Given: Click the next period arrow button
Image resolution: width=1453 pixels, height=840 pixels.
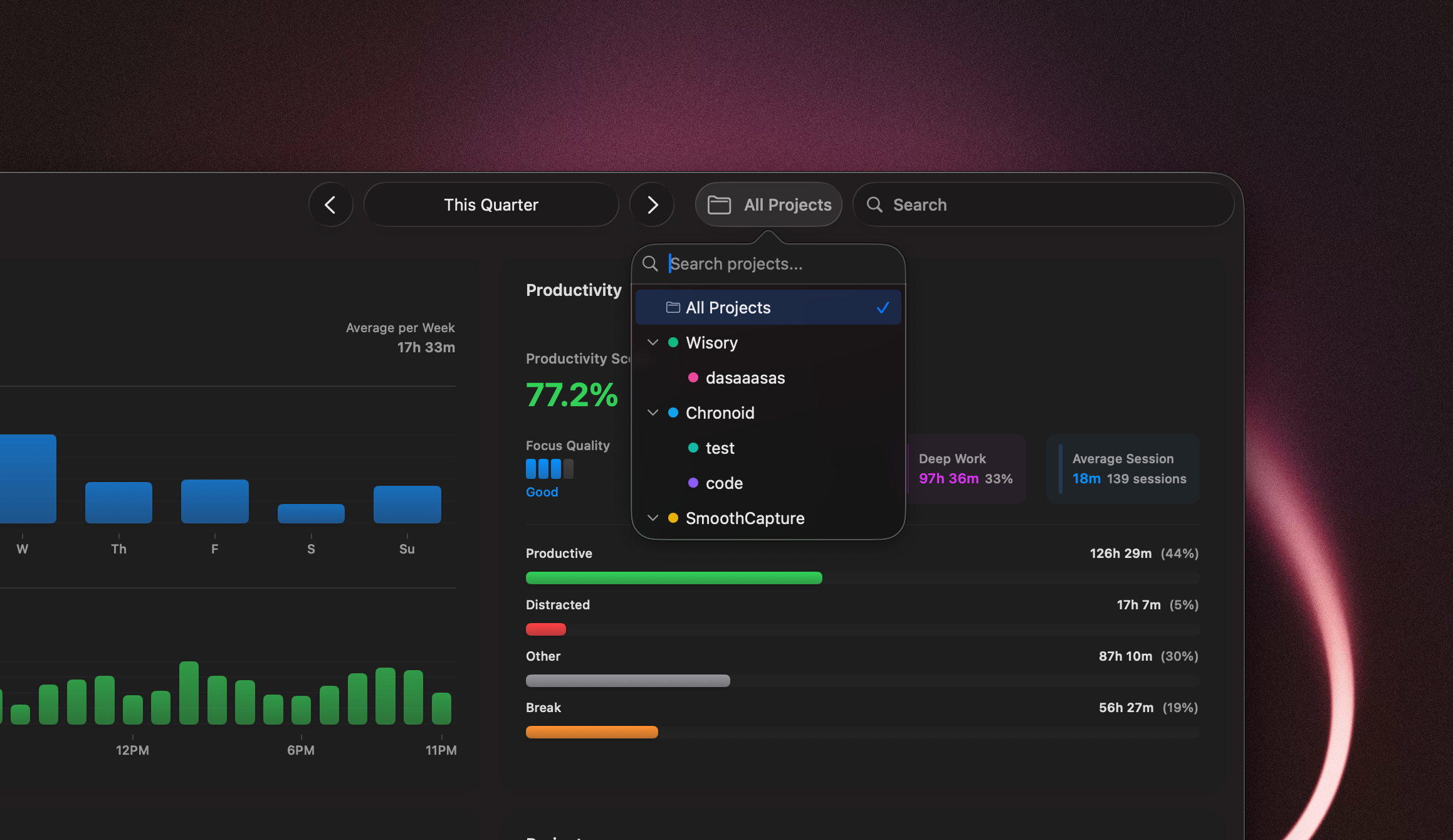Looking at the screenshot, I should tap(652, 204).
